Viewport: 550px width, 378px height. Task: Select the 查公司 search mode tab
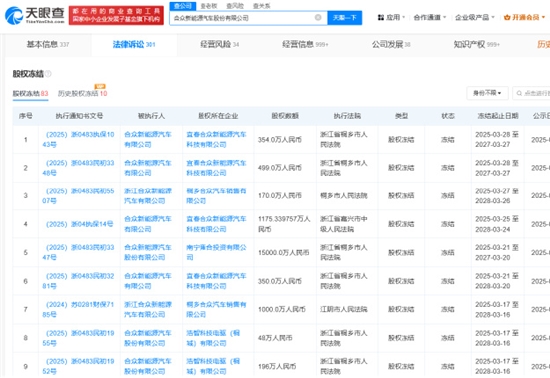[x=183, y=6]
